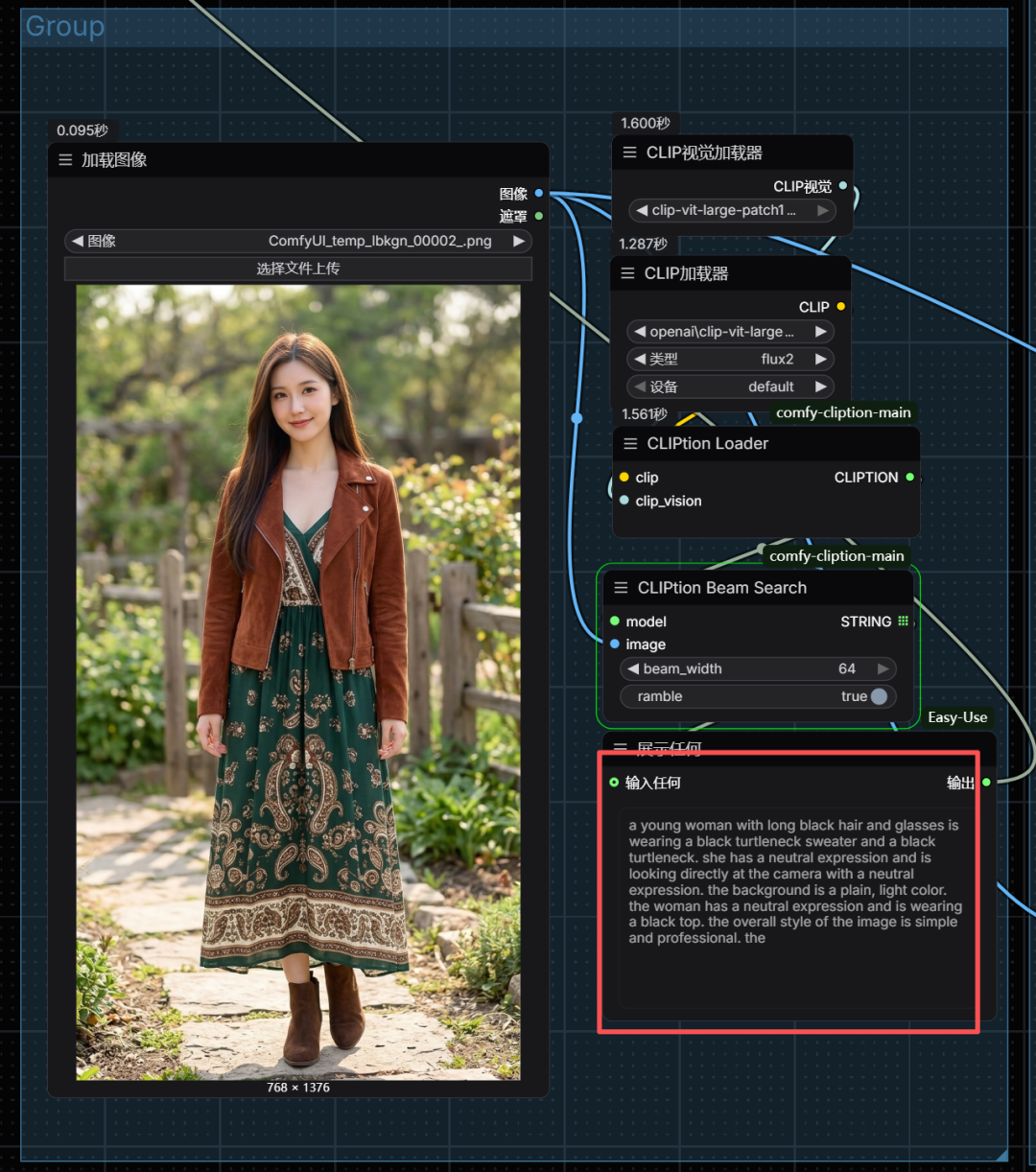
Task: Open the 加载图像 node hamburger menu
Action: pyautogui.click(x=65, y=160)
